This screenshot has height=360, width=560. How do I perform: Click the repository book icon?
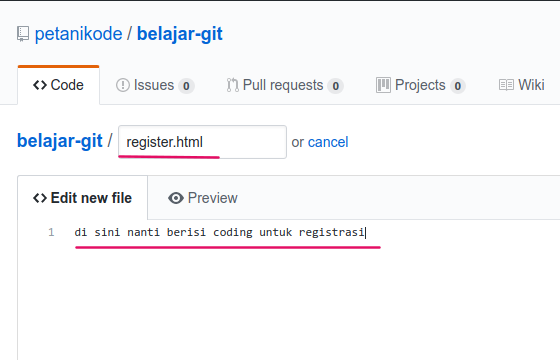point(23,34)
